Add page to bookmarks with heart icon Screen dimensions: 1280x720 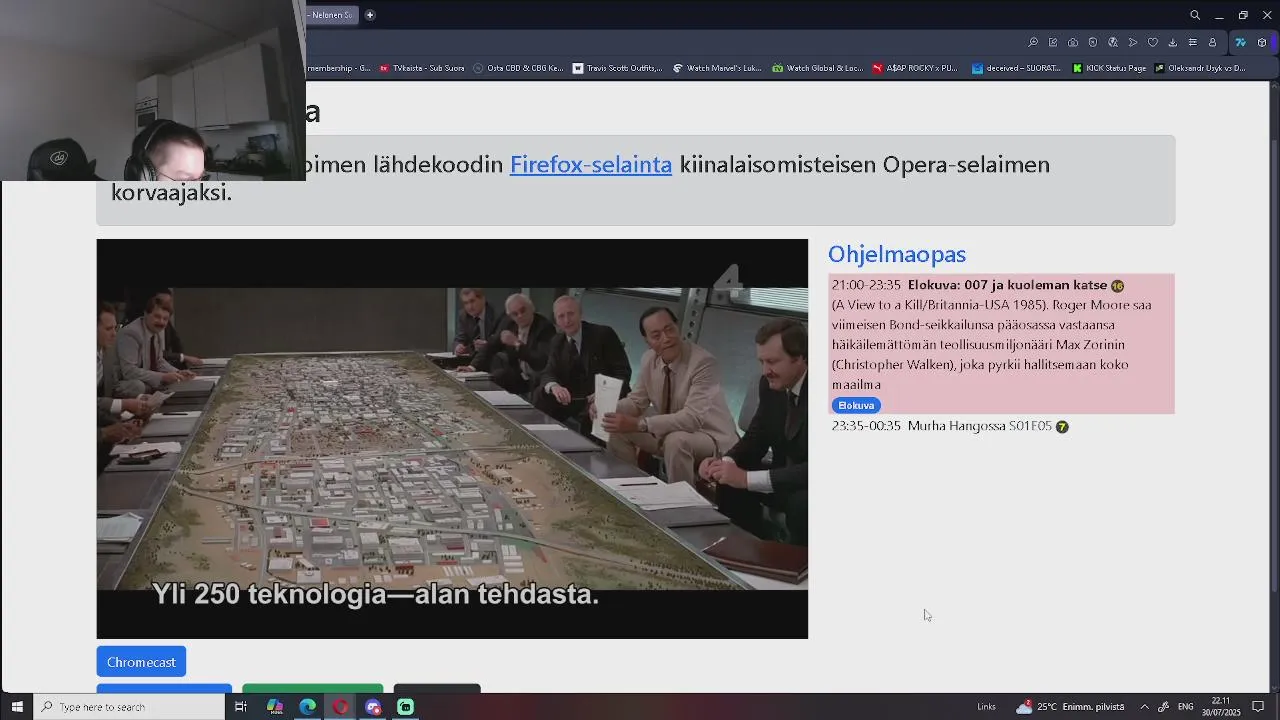(x=1153, y=42)
